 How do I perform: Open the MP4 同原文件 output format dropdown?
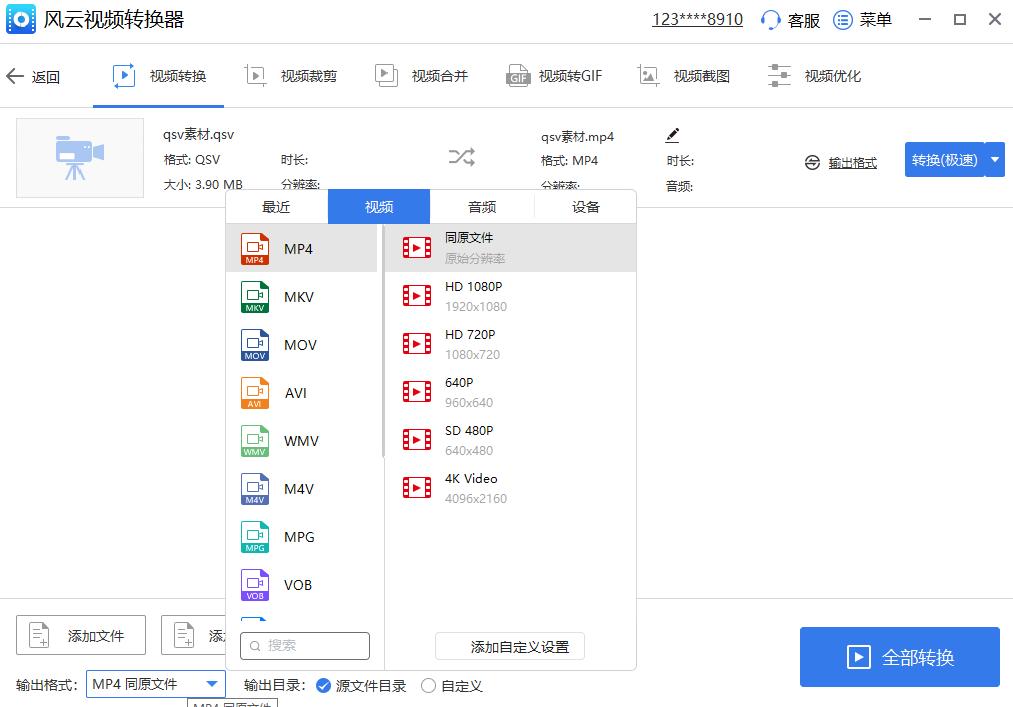click(x=155, y=686)
